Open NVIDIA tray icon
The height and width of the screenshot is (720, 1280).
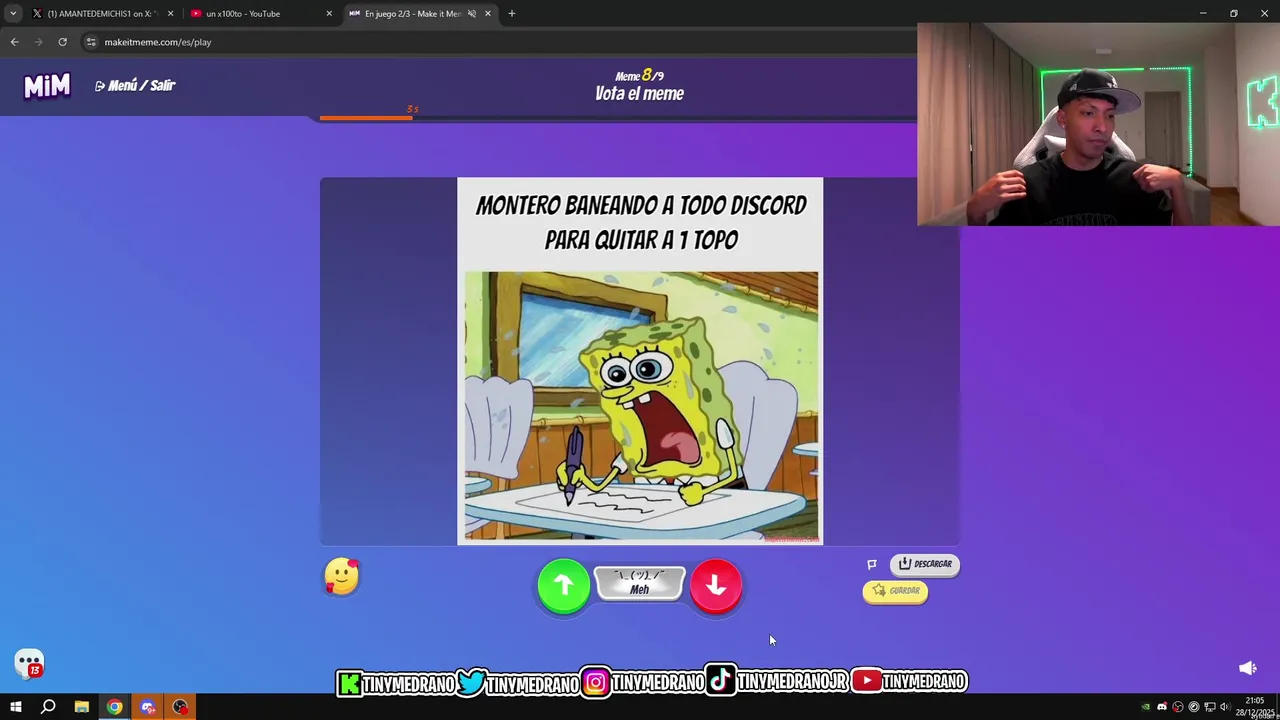pos(1146,707)
